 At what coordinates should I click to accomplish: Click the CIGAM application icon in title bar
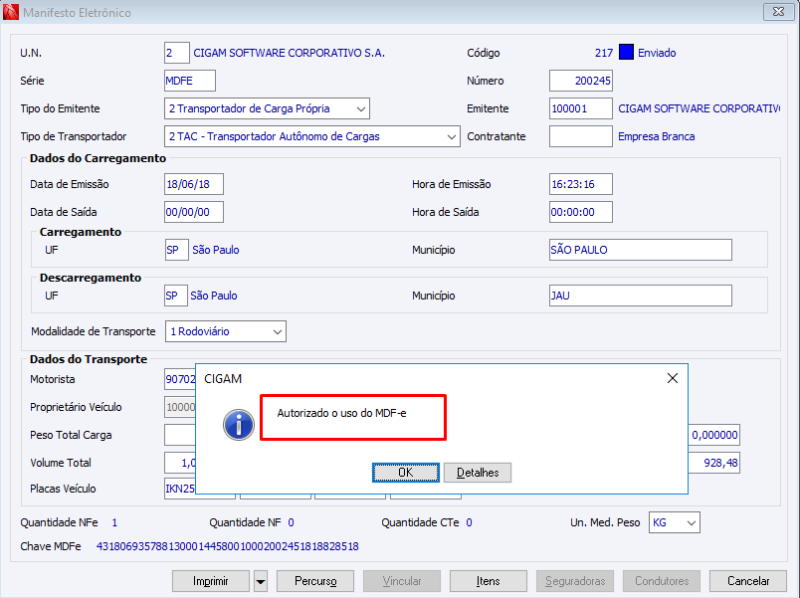click(x=10, y=12)
